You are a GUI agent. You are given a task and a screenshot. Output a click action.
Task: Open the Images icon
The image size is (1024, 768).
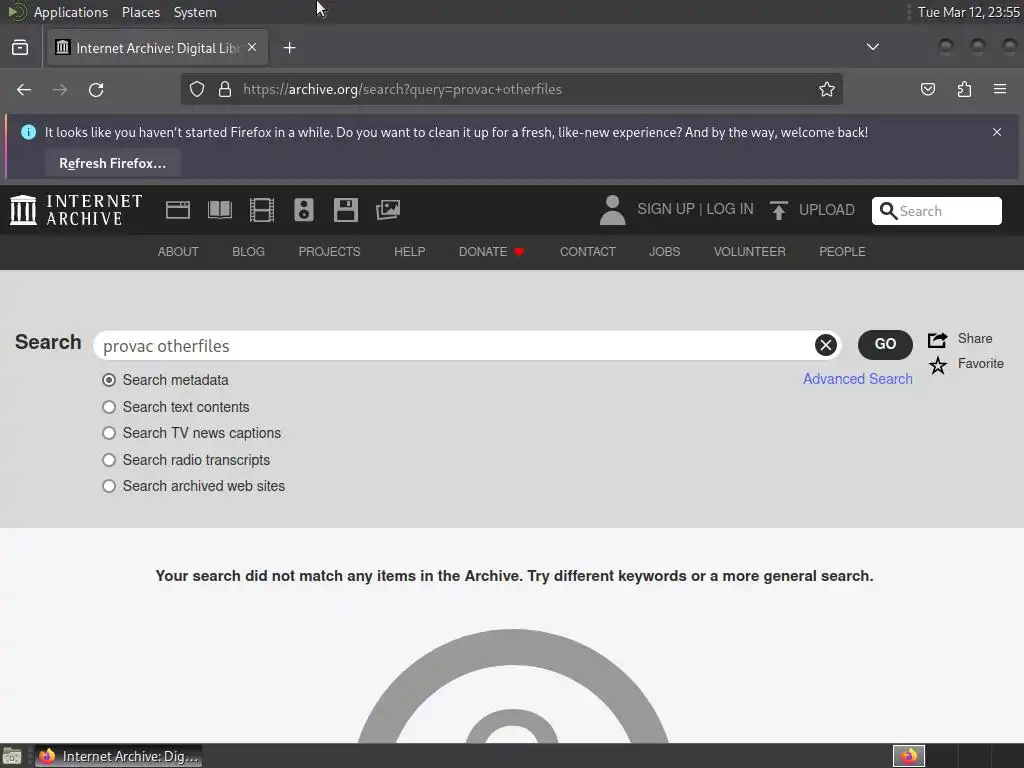coord(388,210)
